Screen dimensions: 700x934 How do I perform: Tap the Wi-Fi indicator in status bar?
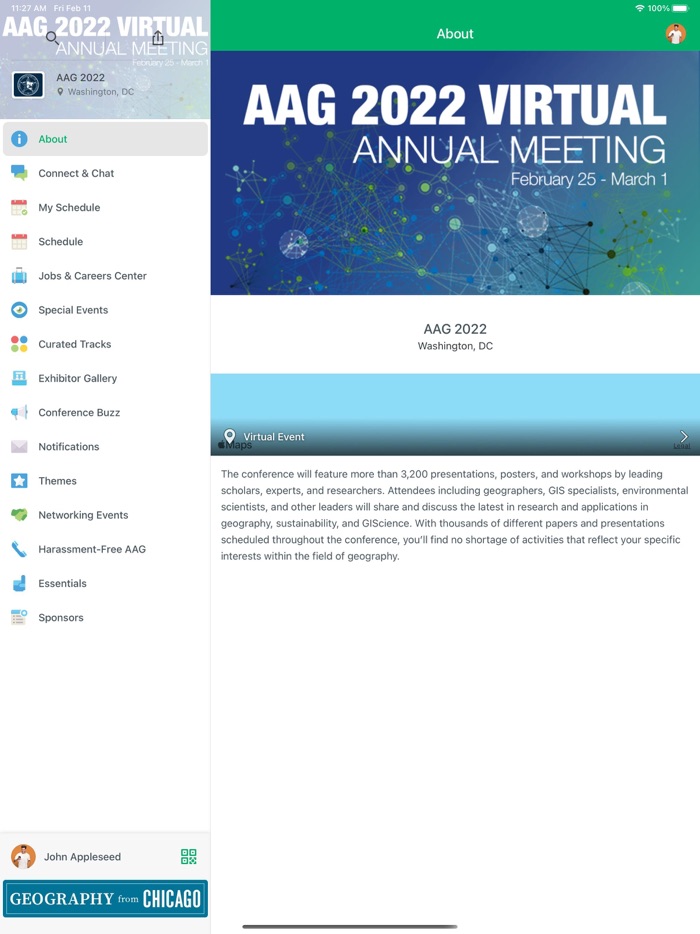pos(640,8)
